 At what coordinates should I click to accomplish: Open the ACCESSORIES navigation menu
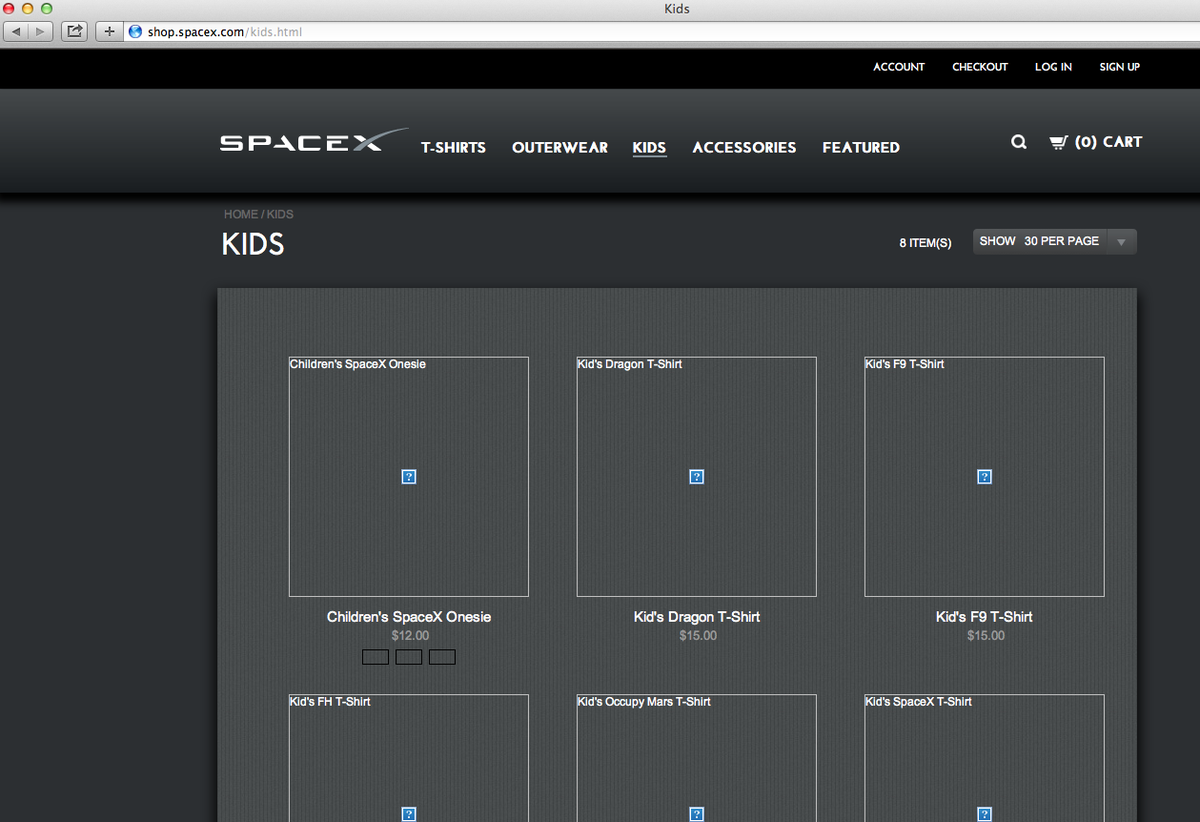(x=744, y=147)
